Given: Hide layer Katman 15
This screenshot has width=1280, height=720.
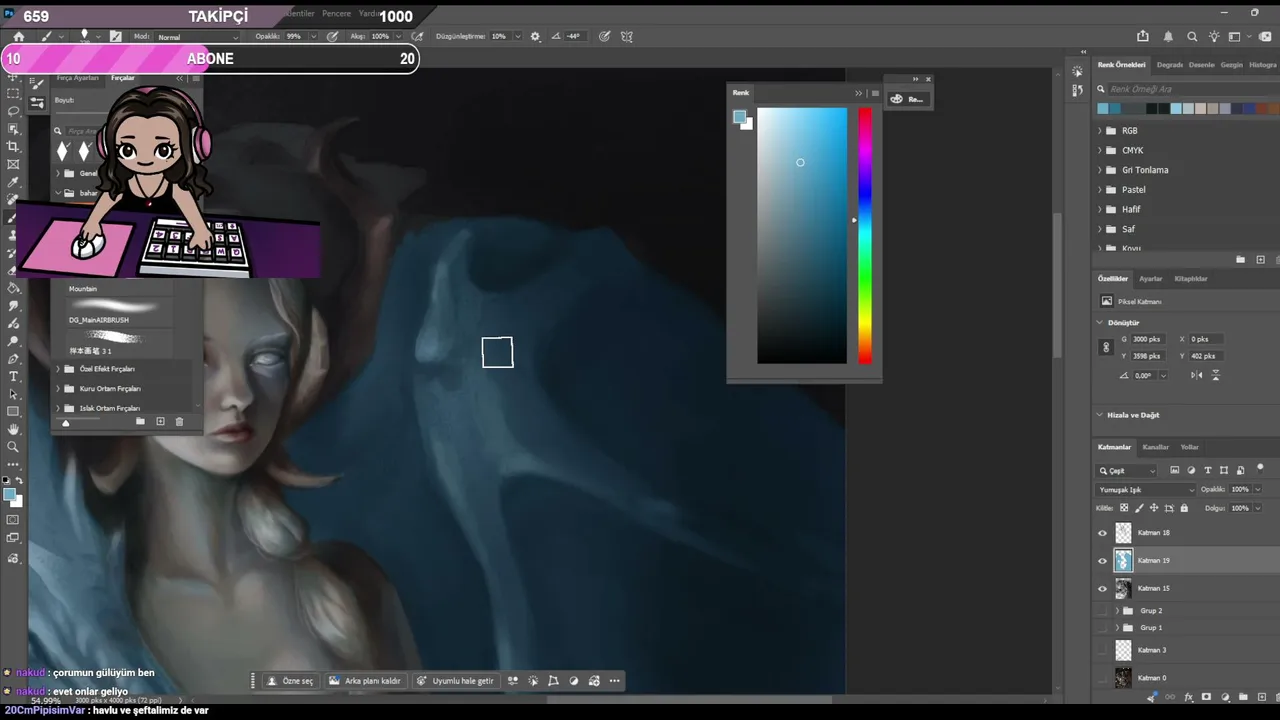Looking at the screenshot, I should pyautogui.click(x=1103, y=589).
